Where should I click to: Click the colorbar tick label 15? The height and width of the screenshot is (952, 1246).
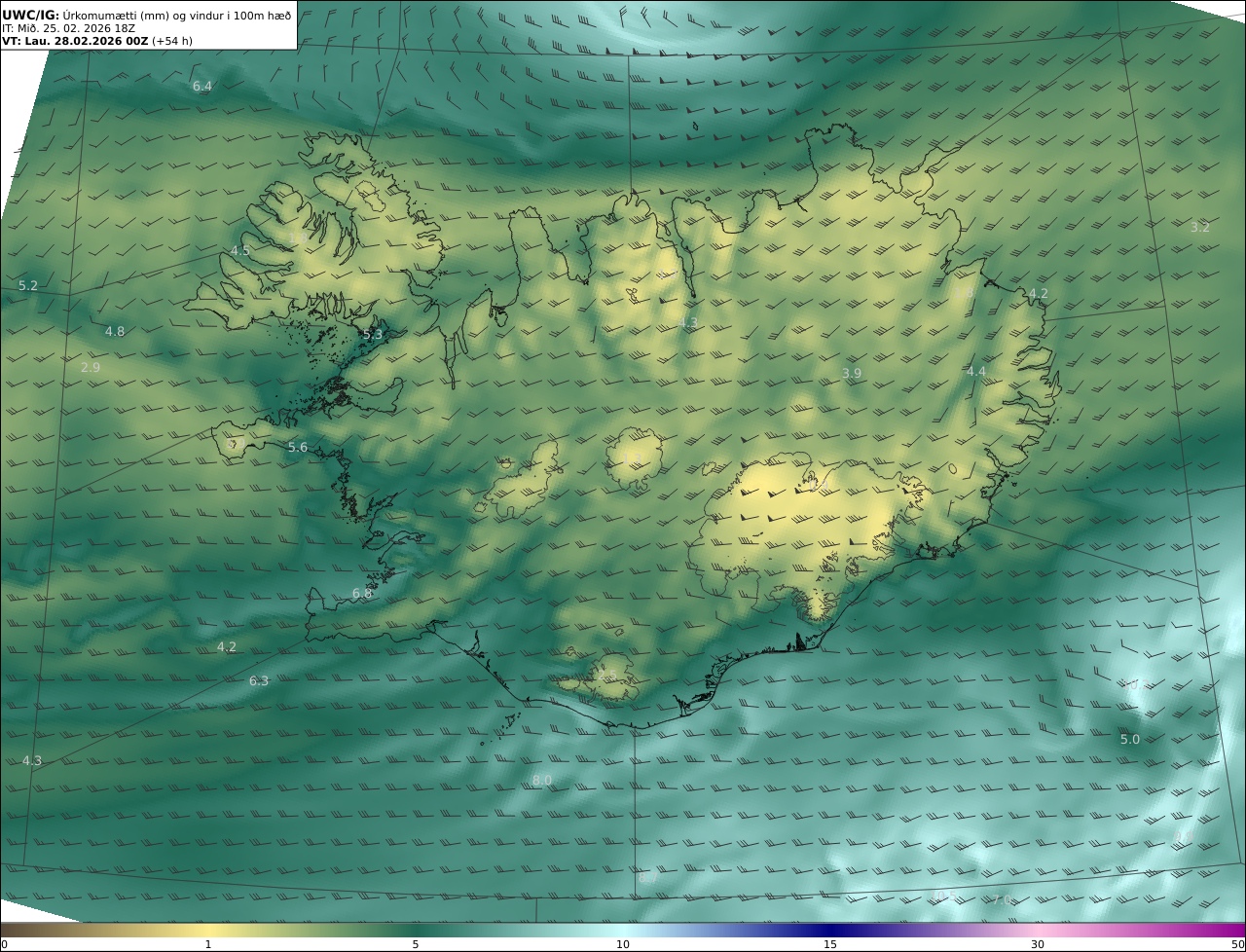830,944
